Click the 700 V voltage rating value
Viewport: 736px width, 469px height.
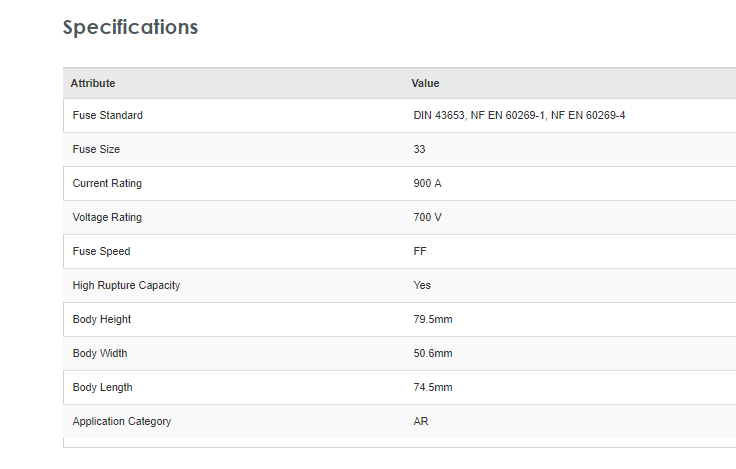[427, 218]
